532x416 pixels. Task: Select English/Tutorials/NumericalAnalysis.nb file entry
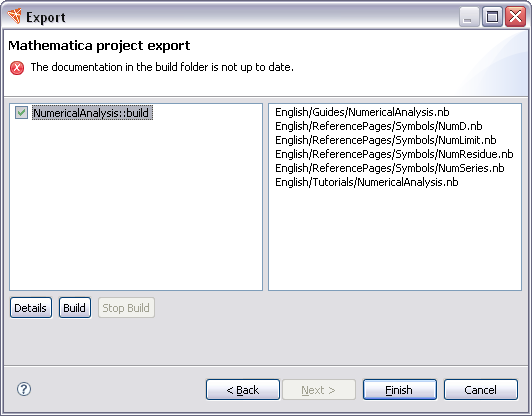[x=367, y=182]
